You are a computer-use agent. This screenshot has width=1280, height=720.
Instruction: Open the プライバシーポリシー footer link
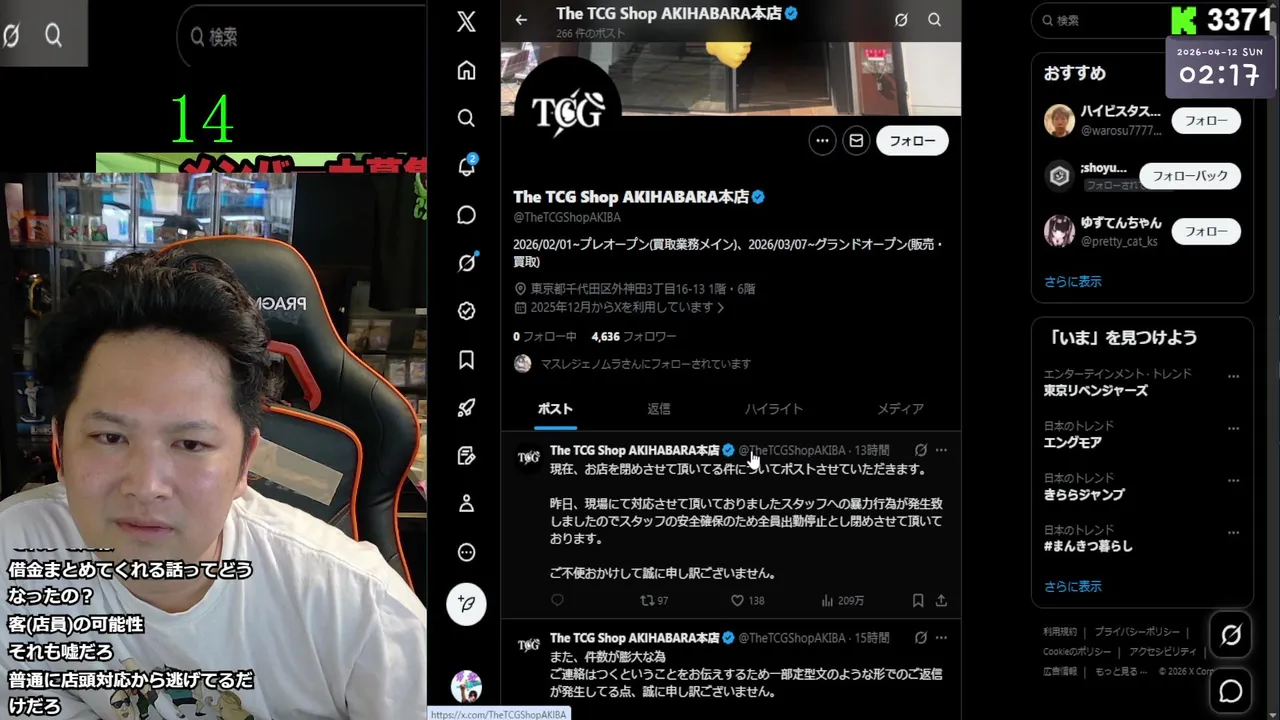coord(1136,632)
